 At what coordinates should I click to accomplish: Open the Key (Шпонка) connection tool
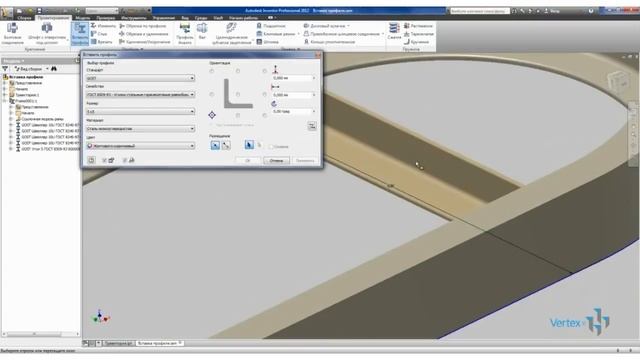click(268, 42)
